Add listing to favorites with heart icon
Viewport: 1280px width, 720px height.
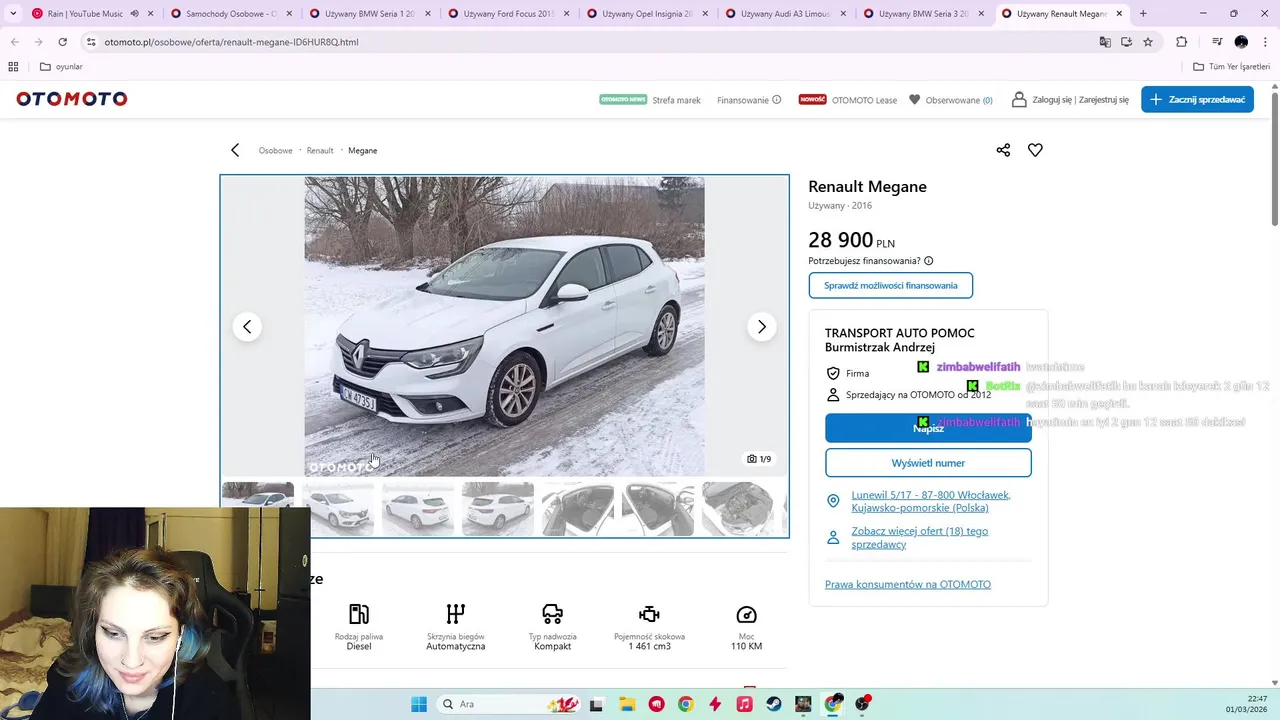click(x=1035, y=150)
